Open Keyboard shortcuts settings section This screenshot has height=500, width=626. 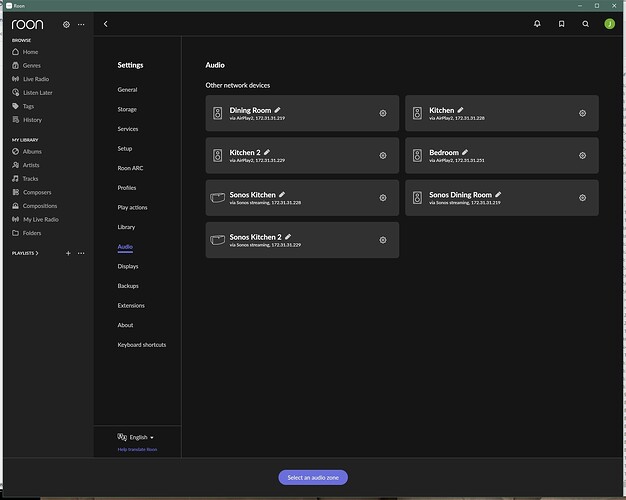141,344
